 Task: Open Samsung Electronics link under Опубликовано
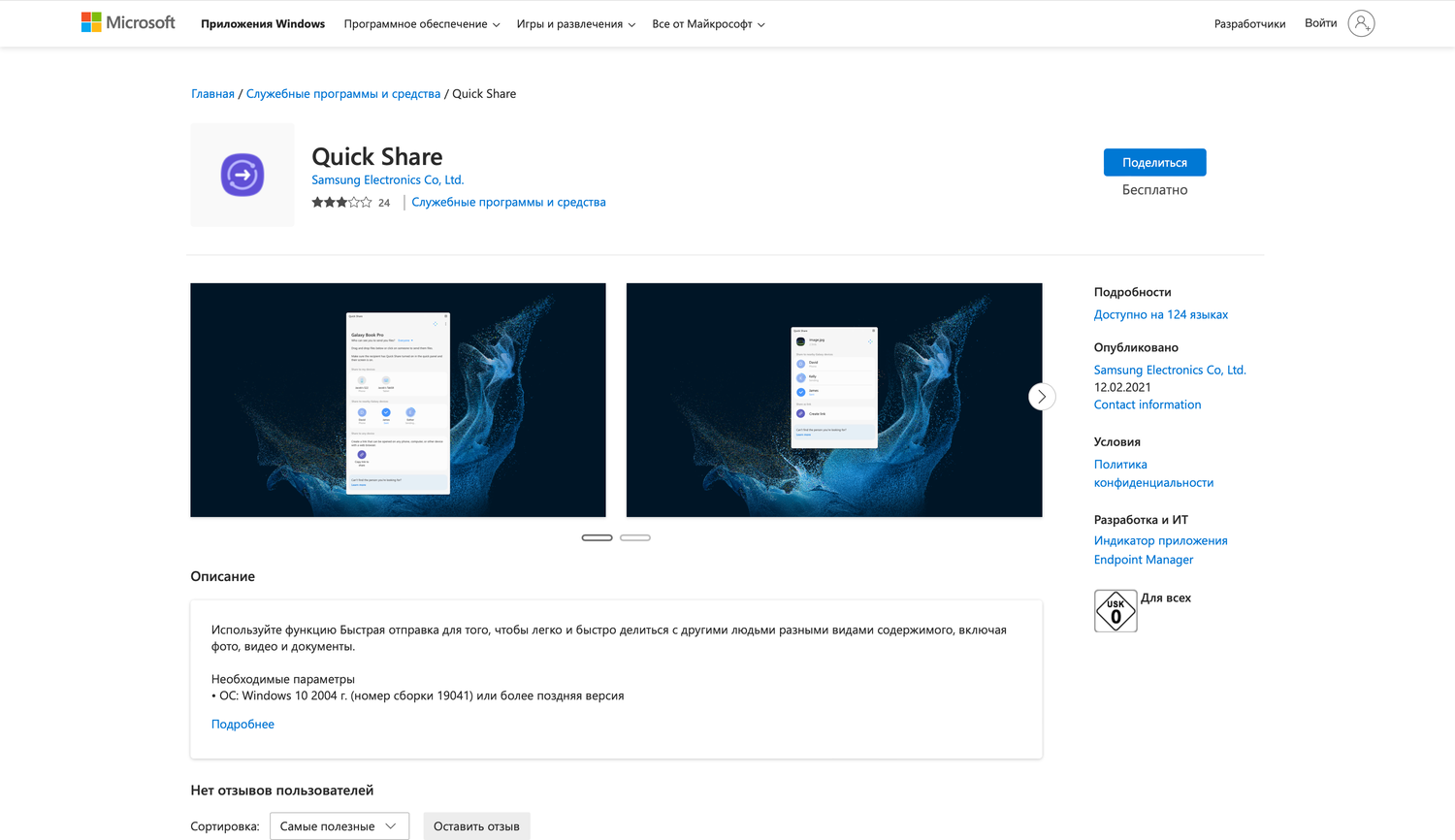tap(1170, 370)
